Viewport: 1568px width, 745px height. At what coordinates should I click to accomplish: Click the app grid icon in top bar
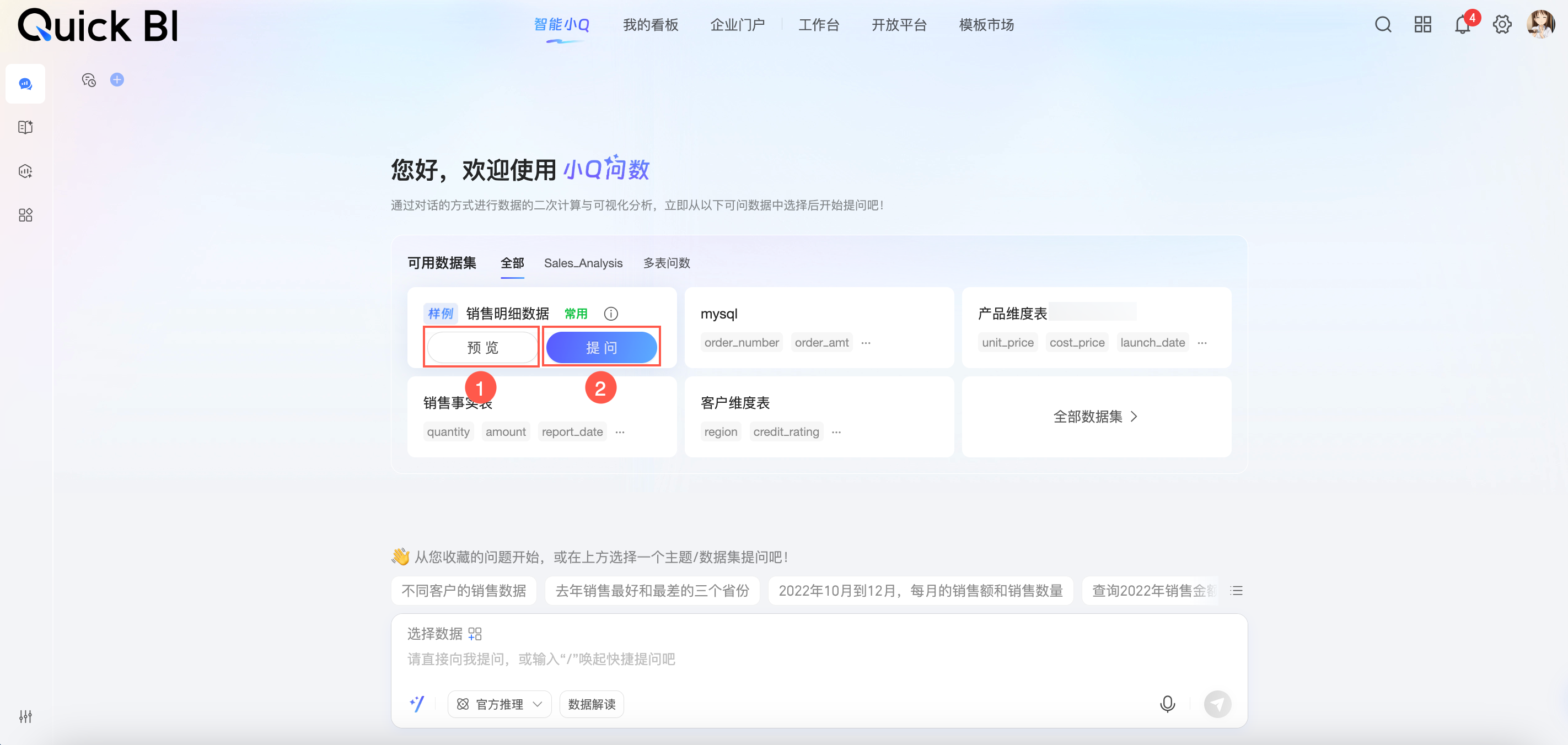tap(1422, 25)
